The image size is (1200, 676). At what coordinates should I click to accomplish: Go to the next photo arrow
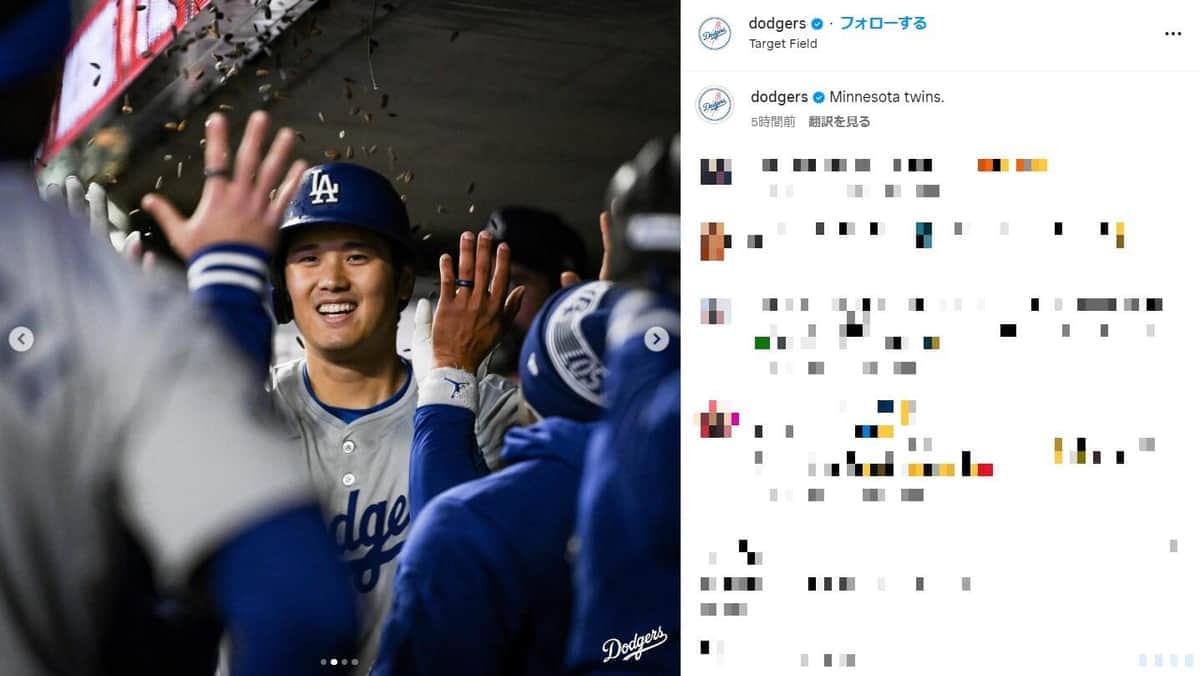pyautogui.click(x=656, y=339)
